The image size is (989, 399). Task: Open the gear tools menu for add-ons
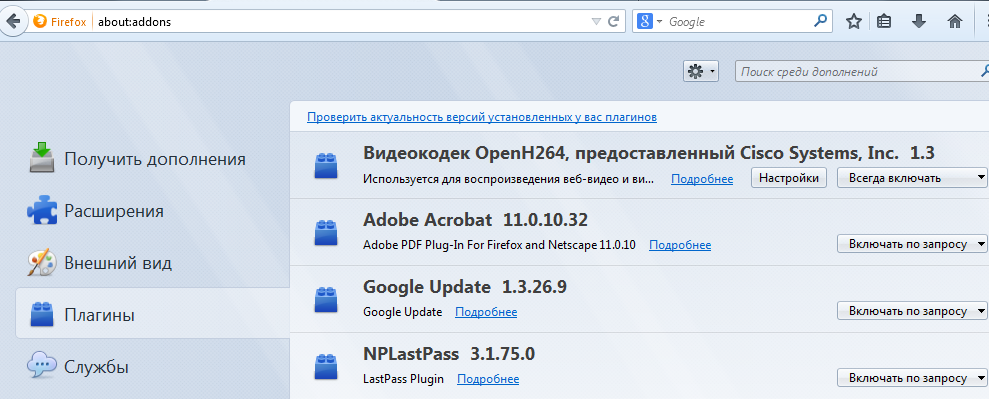point(700,72)
